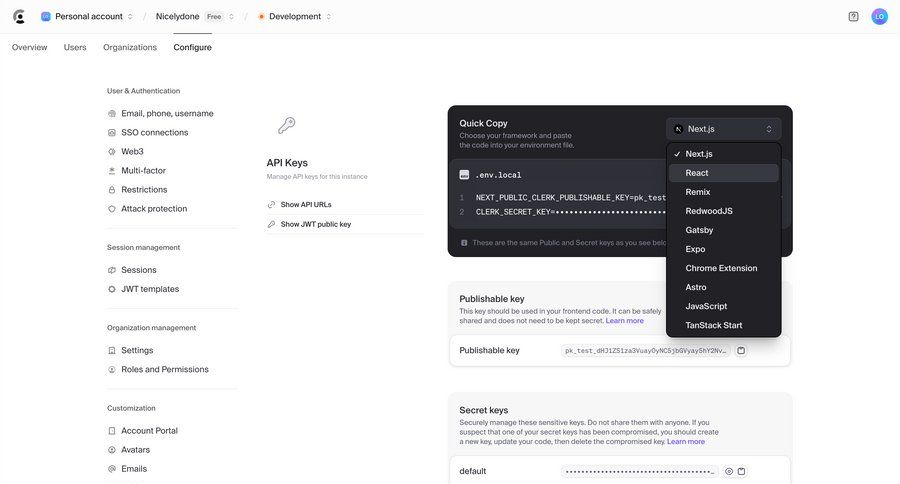Choose Gatsby in the framework list
Screen dimensions: 900x484
[723, 230]
